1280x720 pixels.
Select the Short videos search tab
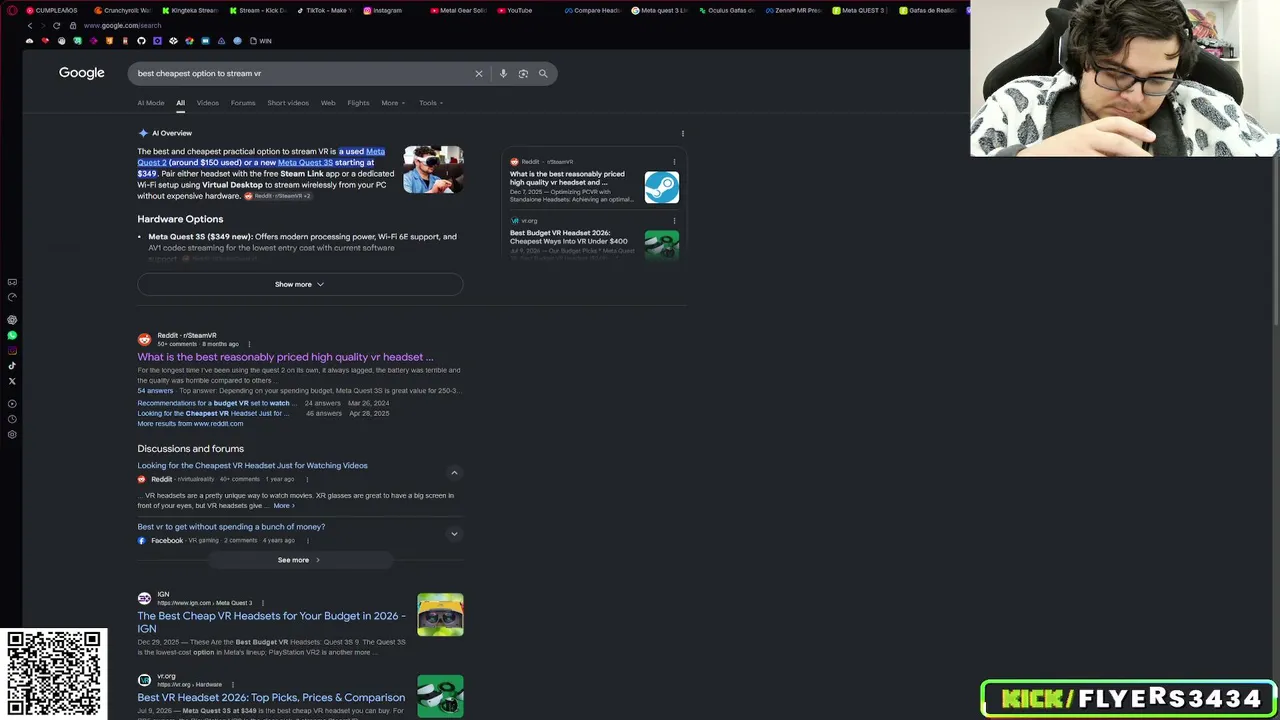pyautogui.click(x=288, y=103)
